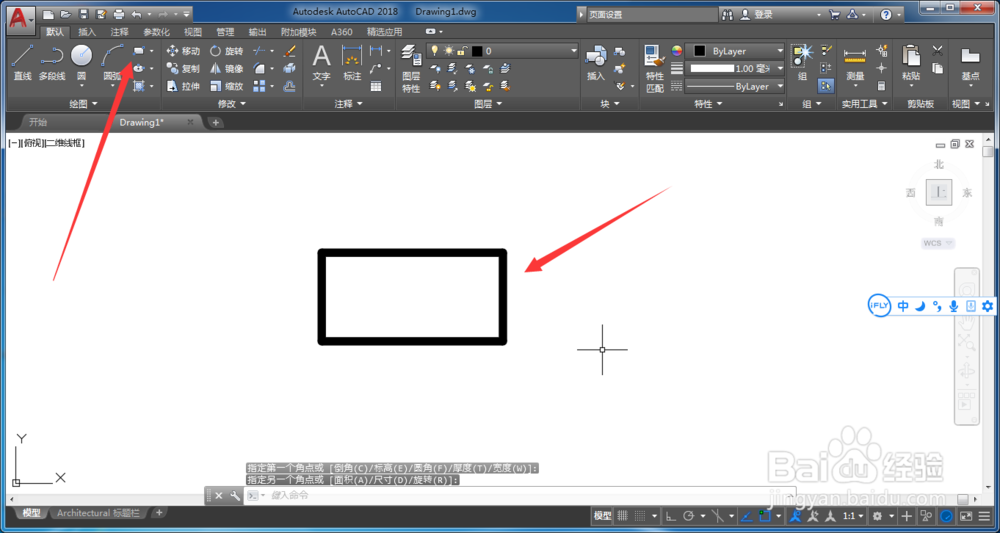Select the Dimension (标注) tool

(352, 62)
